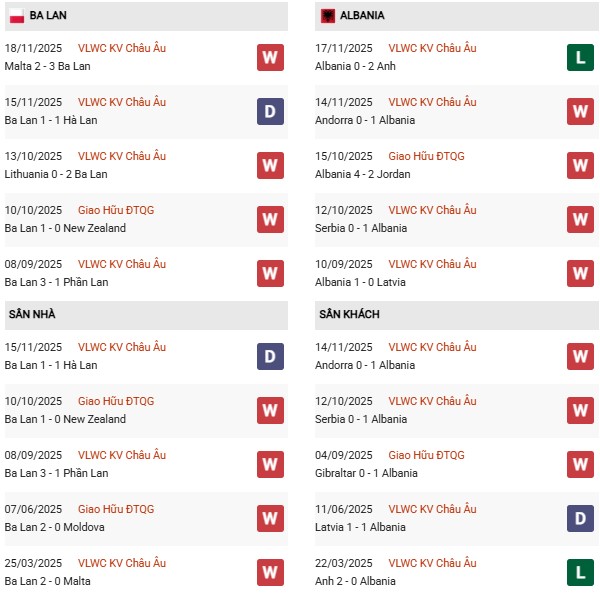The width and height of the screenshot is (600, 595).
Task: Select the ALBANIA team header
Action: [x=361, y=16]
